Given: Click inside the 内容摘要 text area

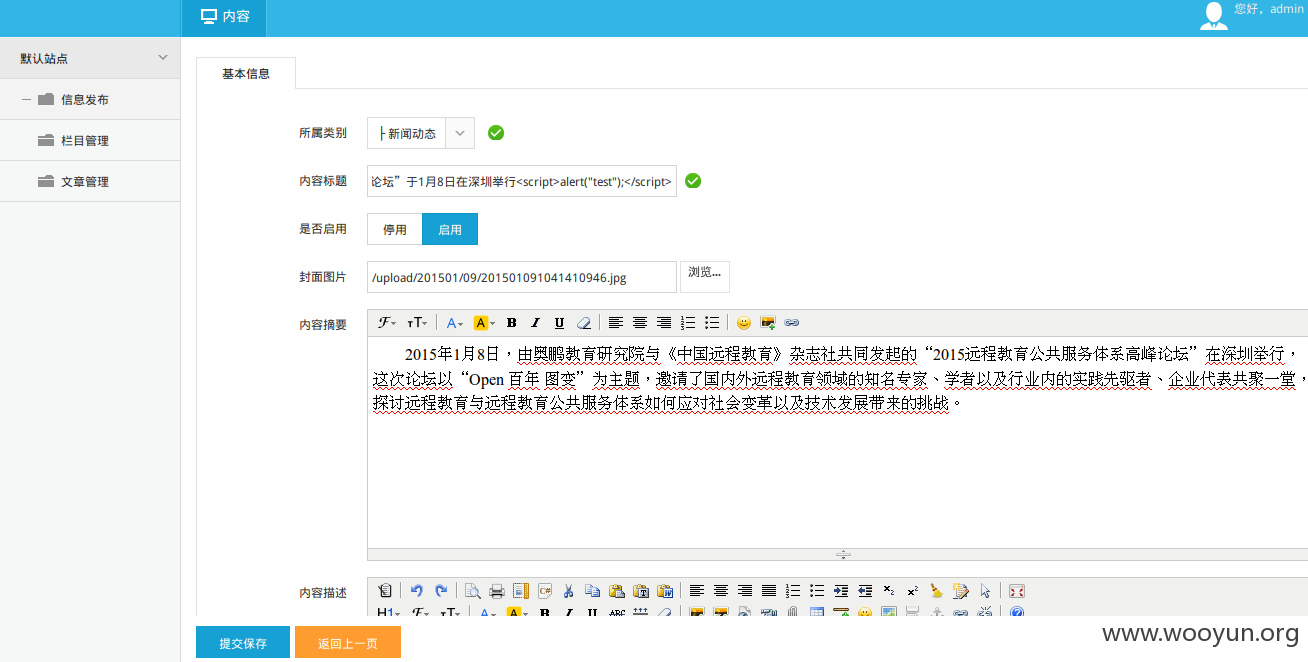Looking at the screenshot, I should tap(838, 441).
